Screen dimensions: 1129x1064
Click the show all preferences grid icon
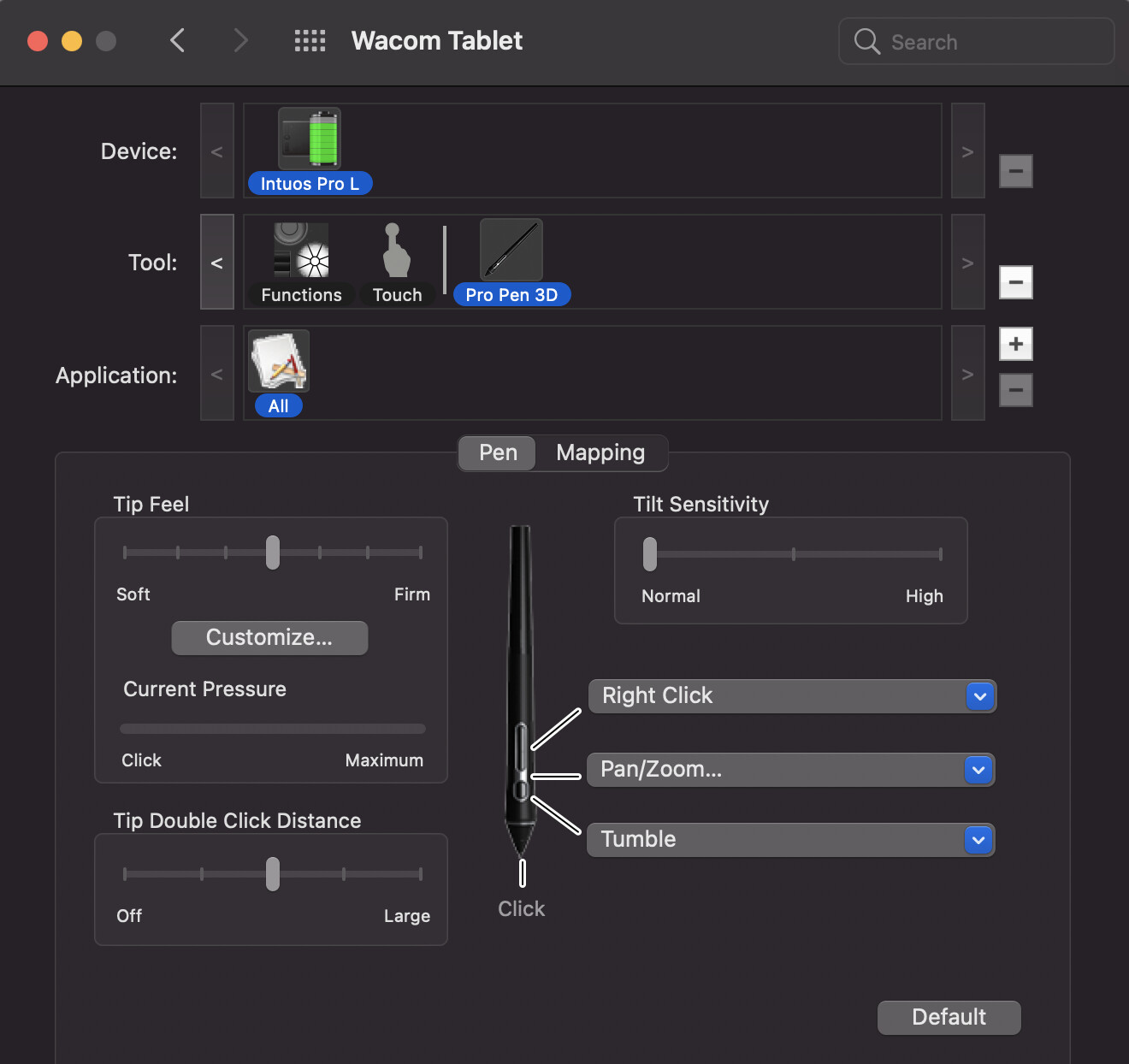click(310, 41)
